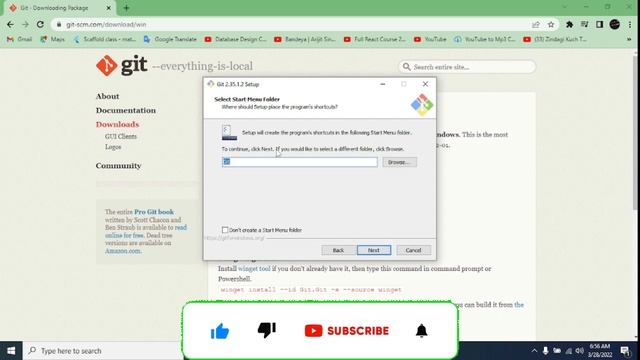Click the git logo on the website
The image size is (640, 360).
(122, 65)
